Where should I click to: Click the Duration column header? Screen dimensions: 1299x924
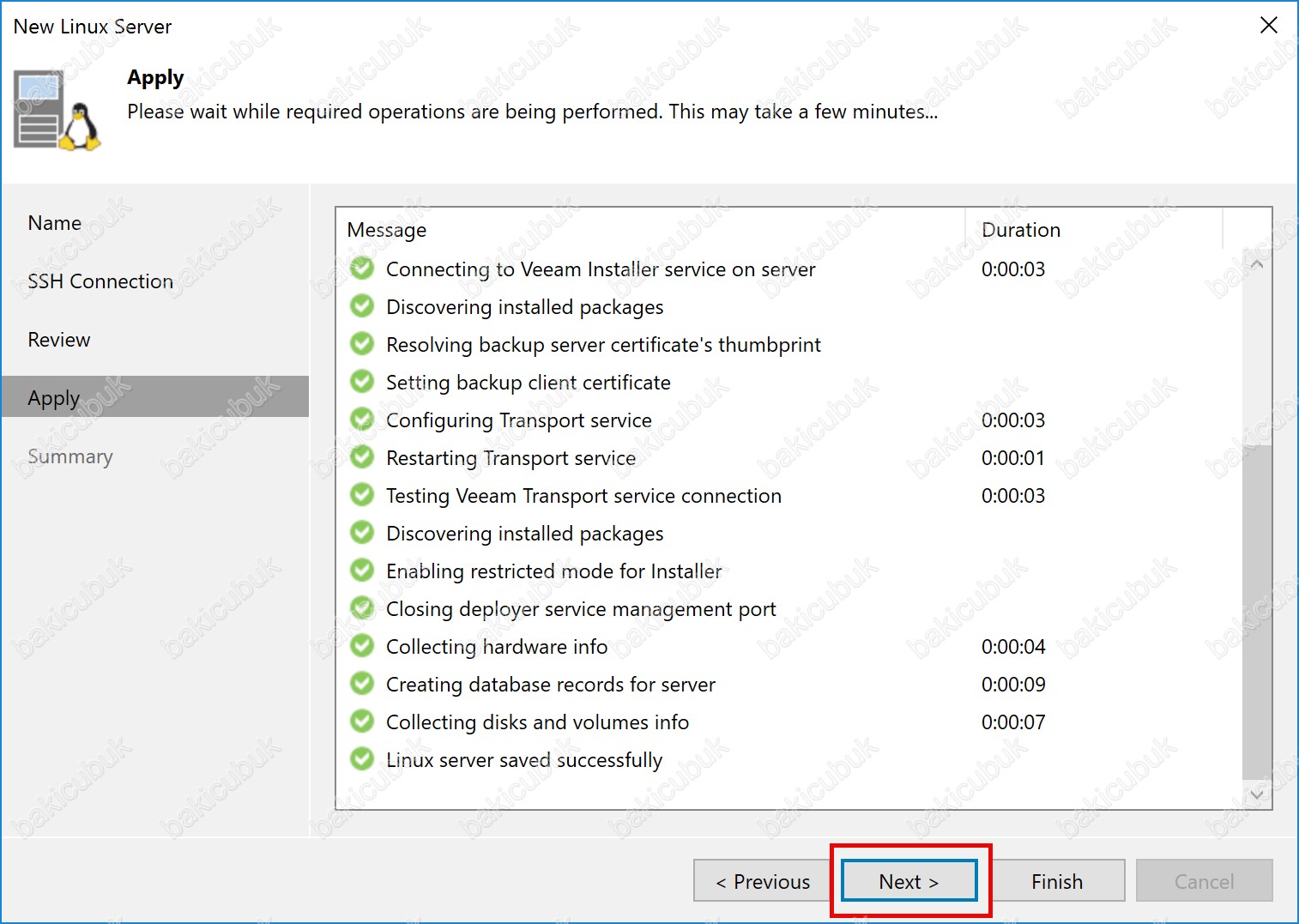(x=1094, y=229)
